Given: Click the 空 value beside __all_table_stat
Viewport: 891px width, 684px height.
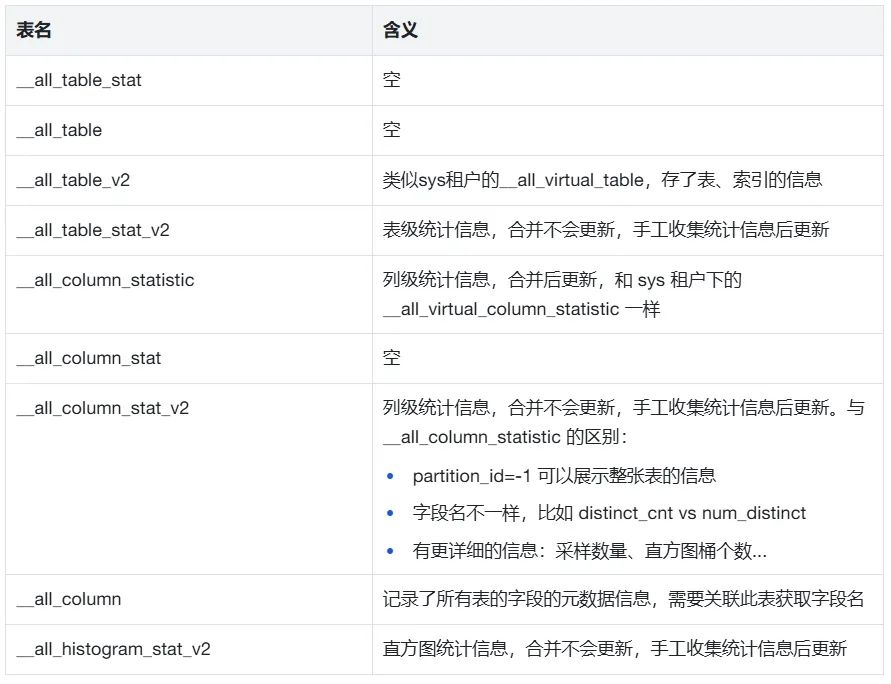Looking at the screenshot, I should (x=392, y=80).
